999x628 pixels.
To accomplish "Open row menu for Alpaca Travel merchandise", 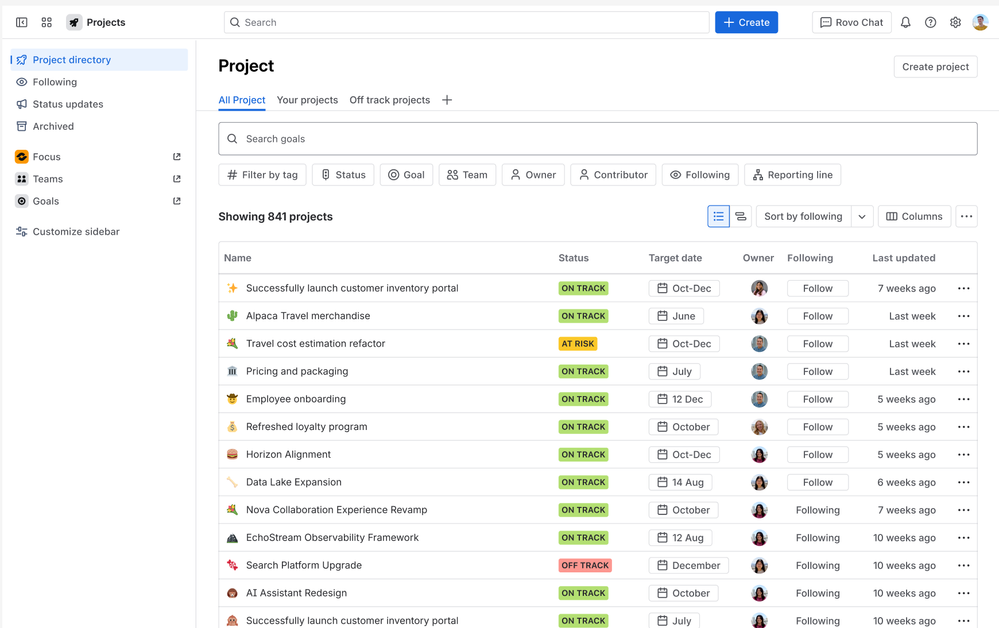I will pyautogui.click(x=963, y=316).
